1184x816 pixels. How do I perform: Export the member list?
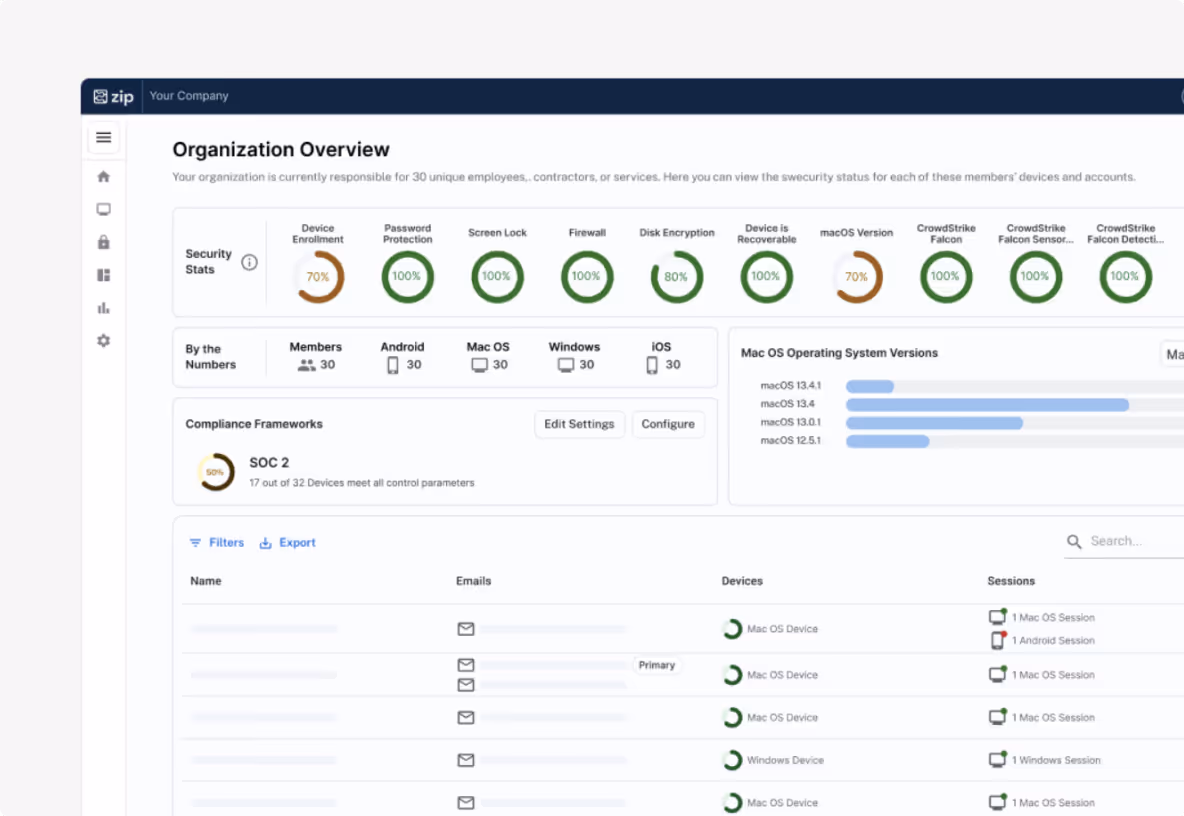click(288, 542)
